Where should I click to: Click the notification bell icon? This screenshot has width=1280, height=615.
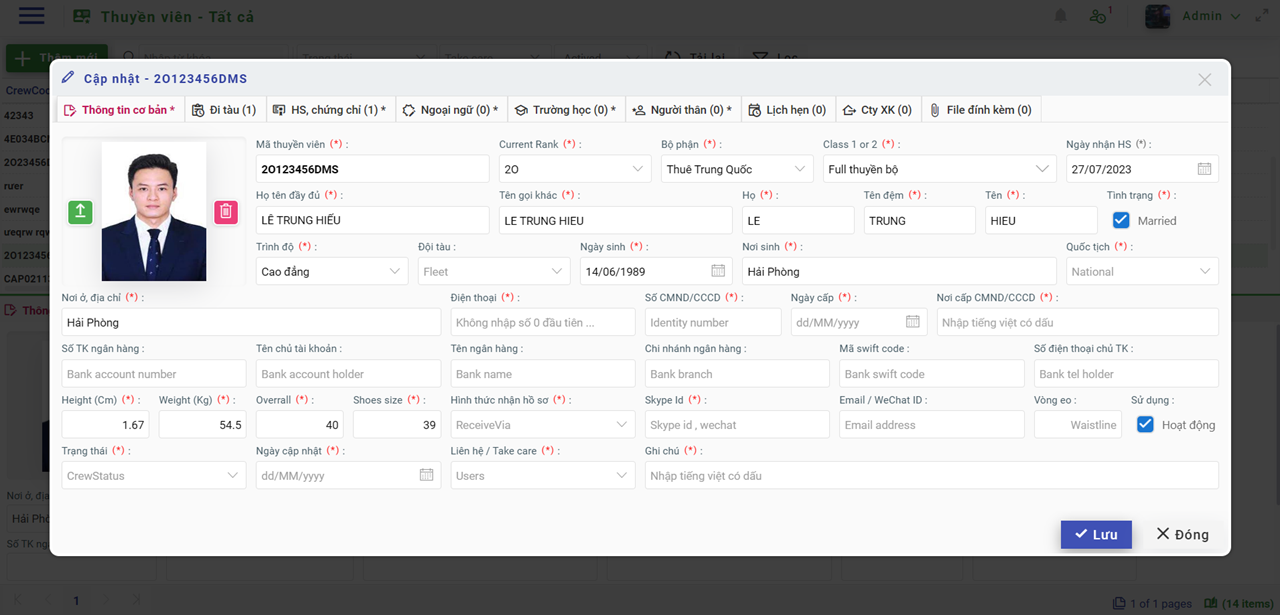pos(1060,16)
